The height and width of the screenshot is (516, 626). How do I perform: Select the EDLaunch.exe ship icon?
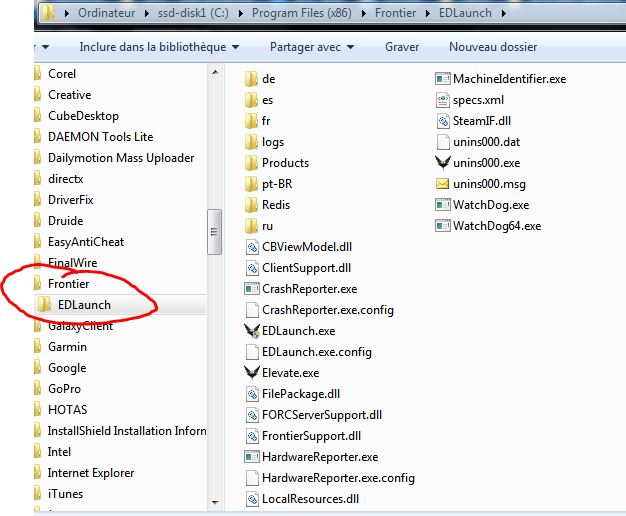coord(252,331)
